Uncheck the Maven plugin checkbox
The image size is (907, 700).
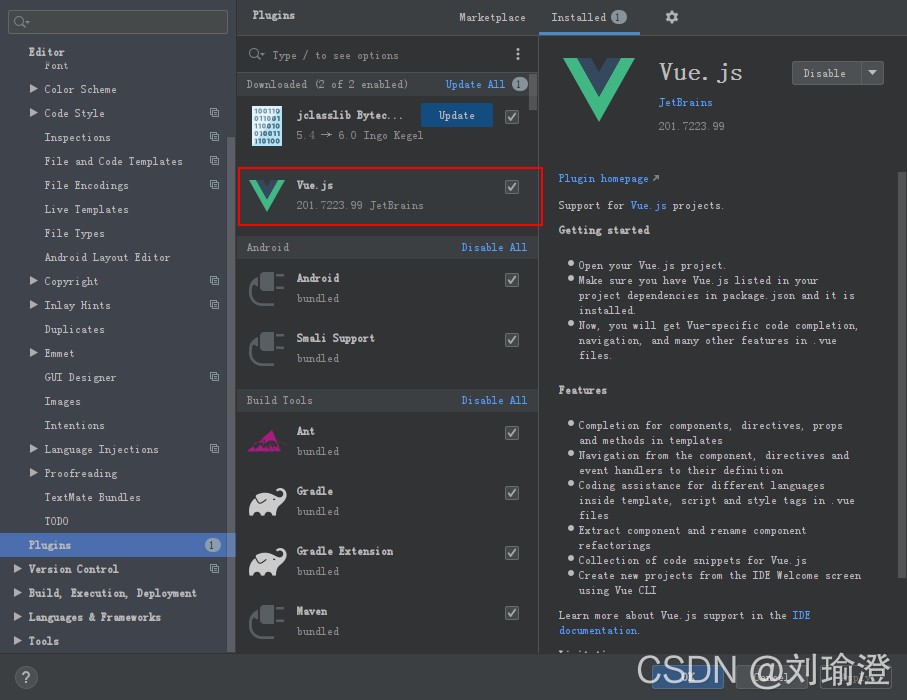(512, 613)
